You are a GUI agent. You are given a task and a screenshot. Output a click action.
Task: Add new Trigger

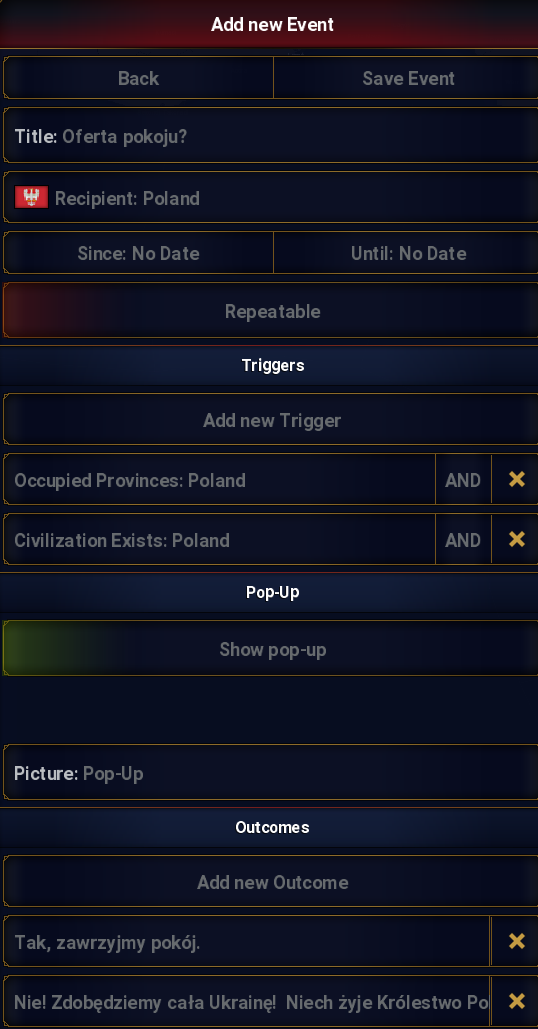pyautogui.click(x=270, y=420)
